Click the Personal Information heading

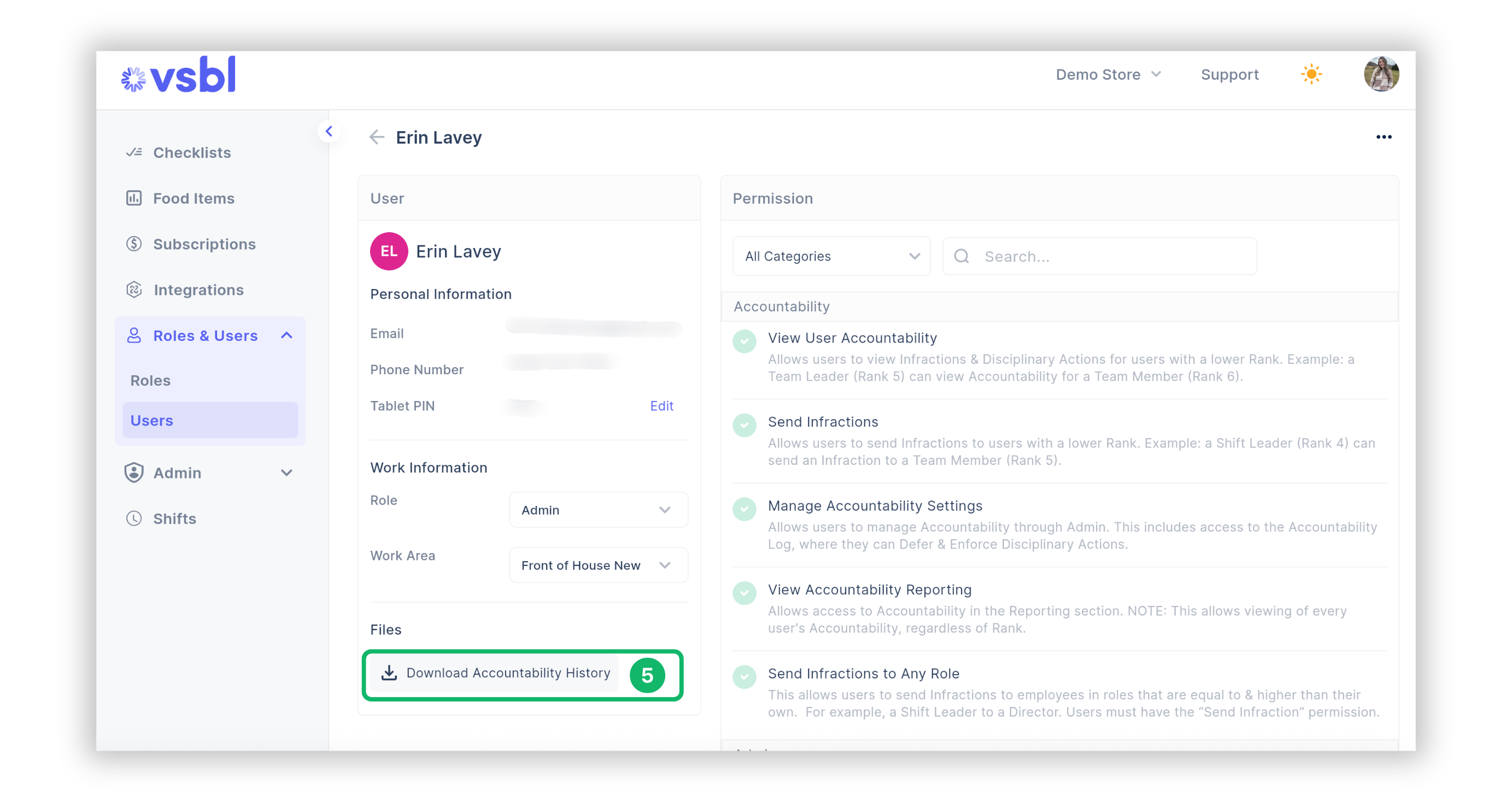coord(440,294)
